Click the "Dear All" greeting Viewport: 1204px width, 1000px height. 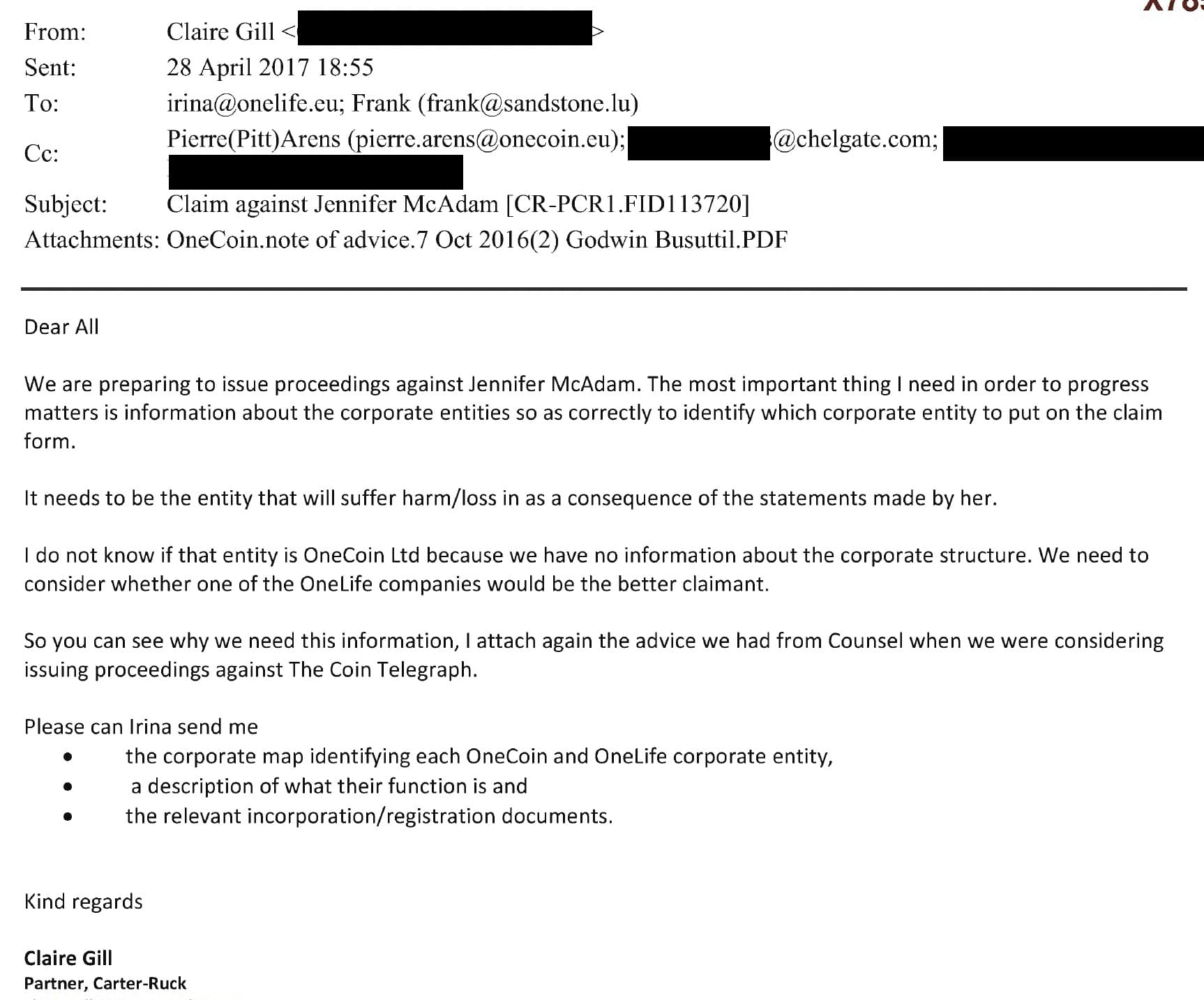[x=61, y=327]
